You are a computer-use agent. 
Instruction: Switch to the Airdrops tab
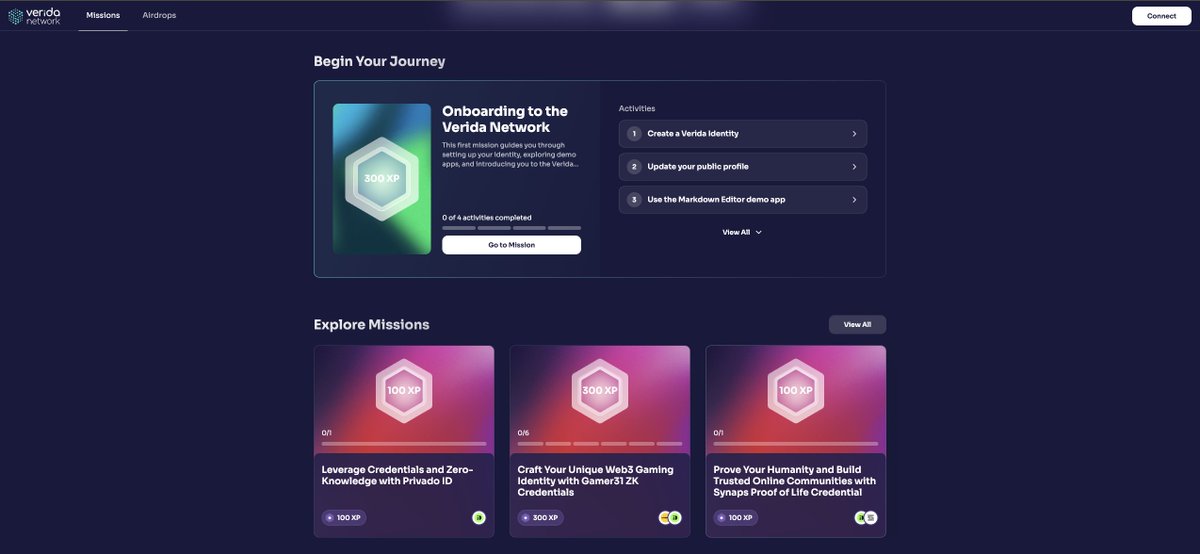[x=159, y=16]
